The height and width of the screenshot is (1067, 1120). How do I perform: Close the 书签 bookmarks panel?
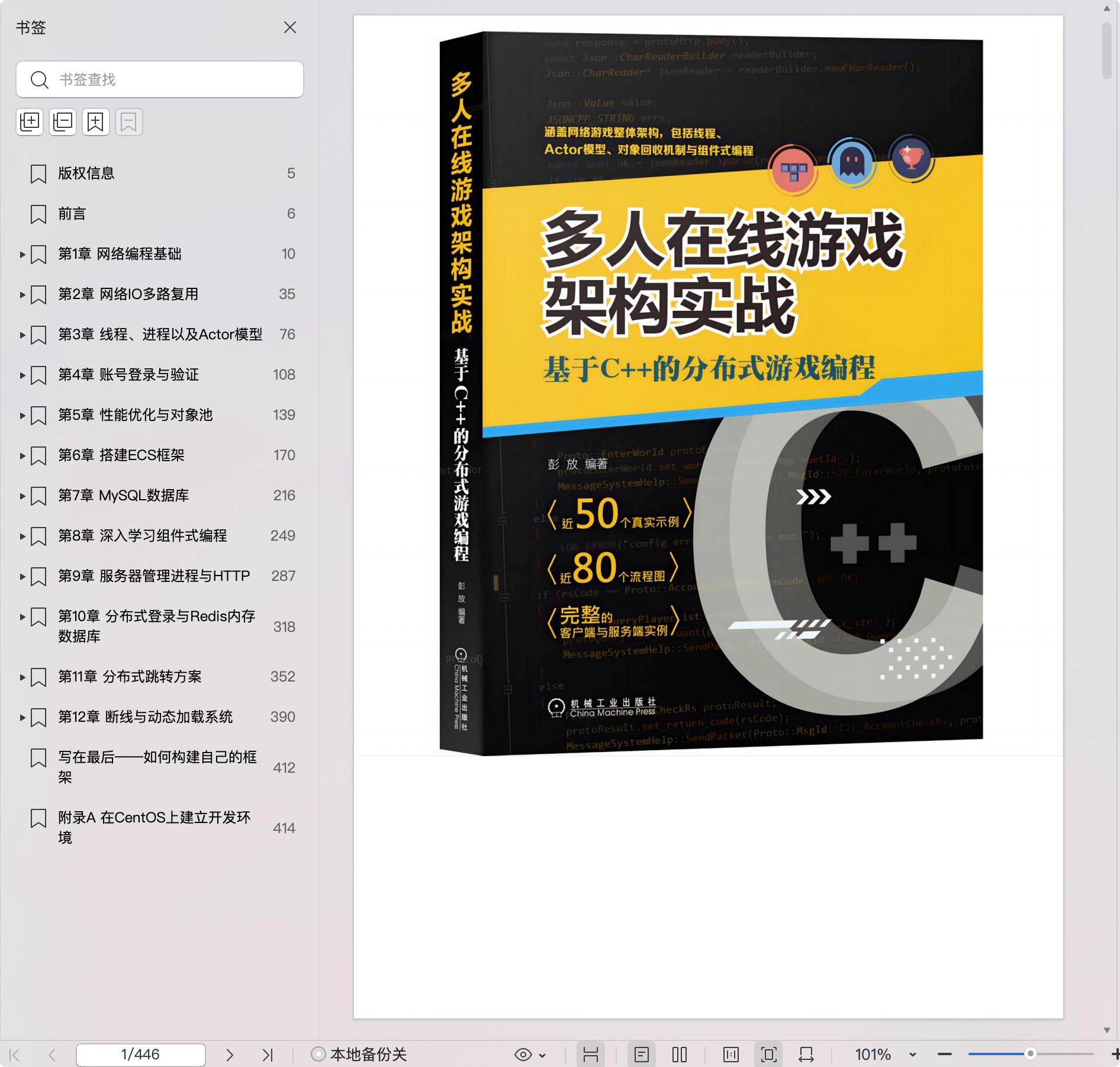(x=290, y=28)
